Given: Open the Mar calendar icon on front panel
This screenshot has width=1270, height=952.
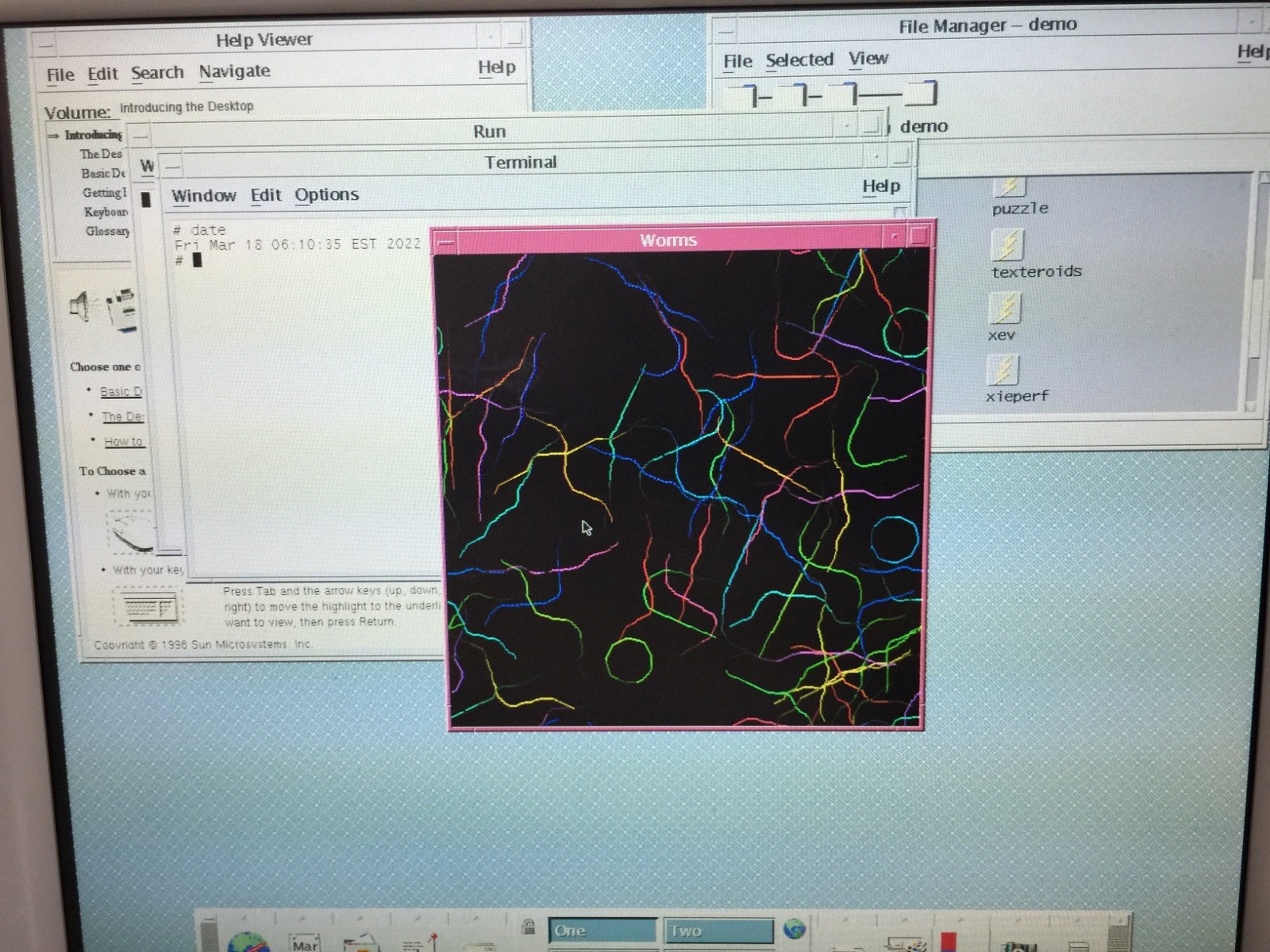Looking at the screenshot, I should click(304, 942).
